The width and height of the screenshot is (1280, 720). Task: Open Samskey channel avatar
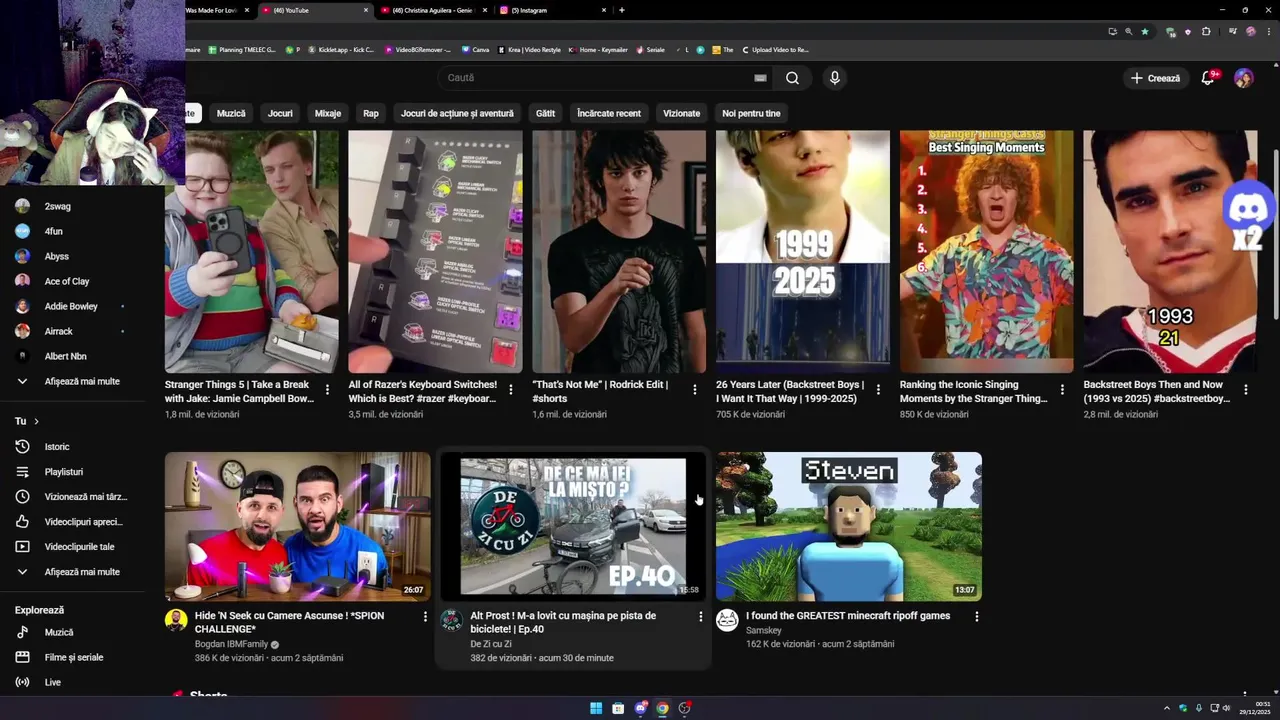click(727, 620)
